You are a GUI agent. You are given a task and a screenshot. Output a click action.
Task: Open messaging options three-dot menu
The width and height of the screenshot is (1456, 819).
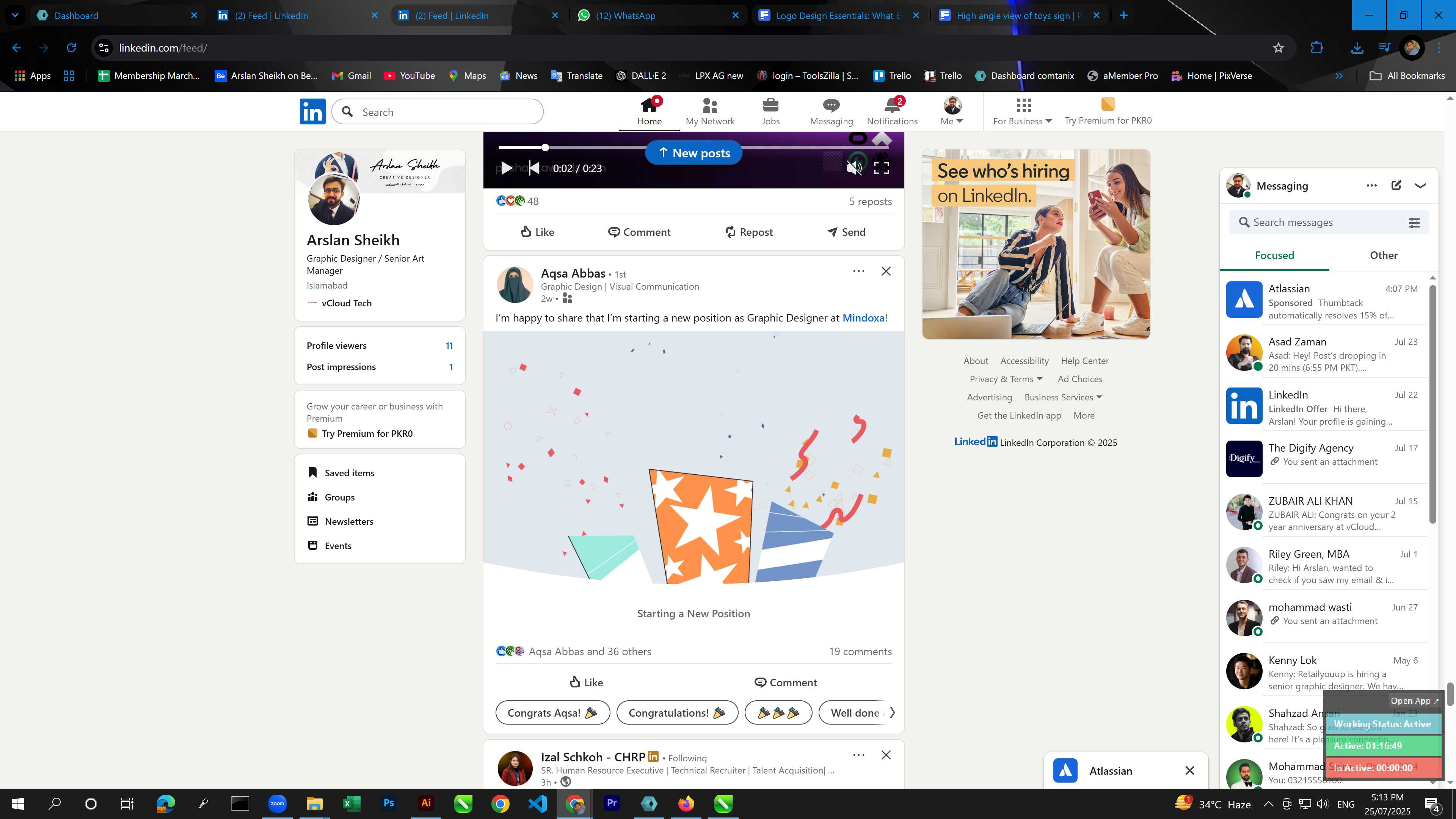pos(1372,185)
